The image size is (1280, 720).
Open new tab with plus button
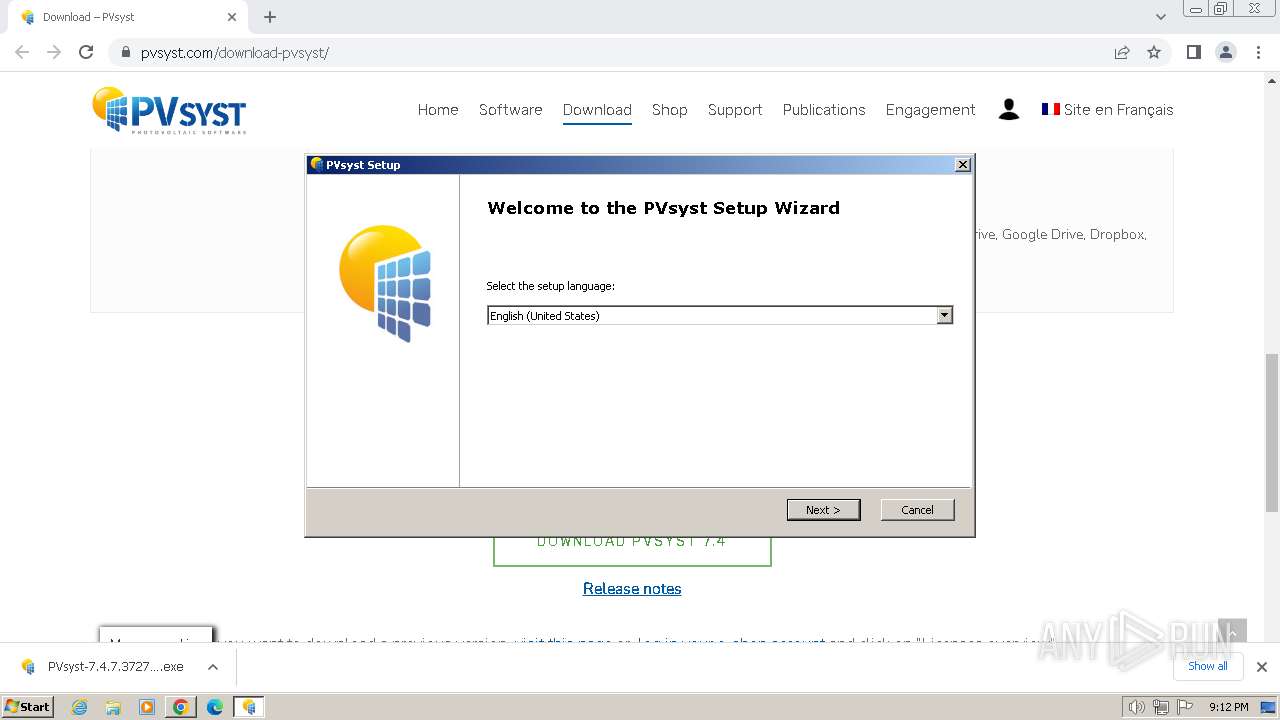pos(270,17)
